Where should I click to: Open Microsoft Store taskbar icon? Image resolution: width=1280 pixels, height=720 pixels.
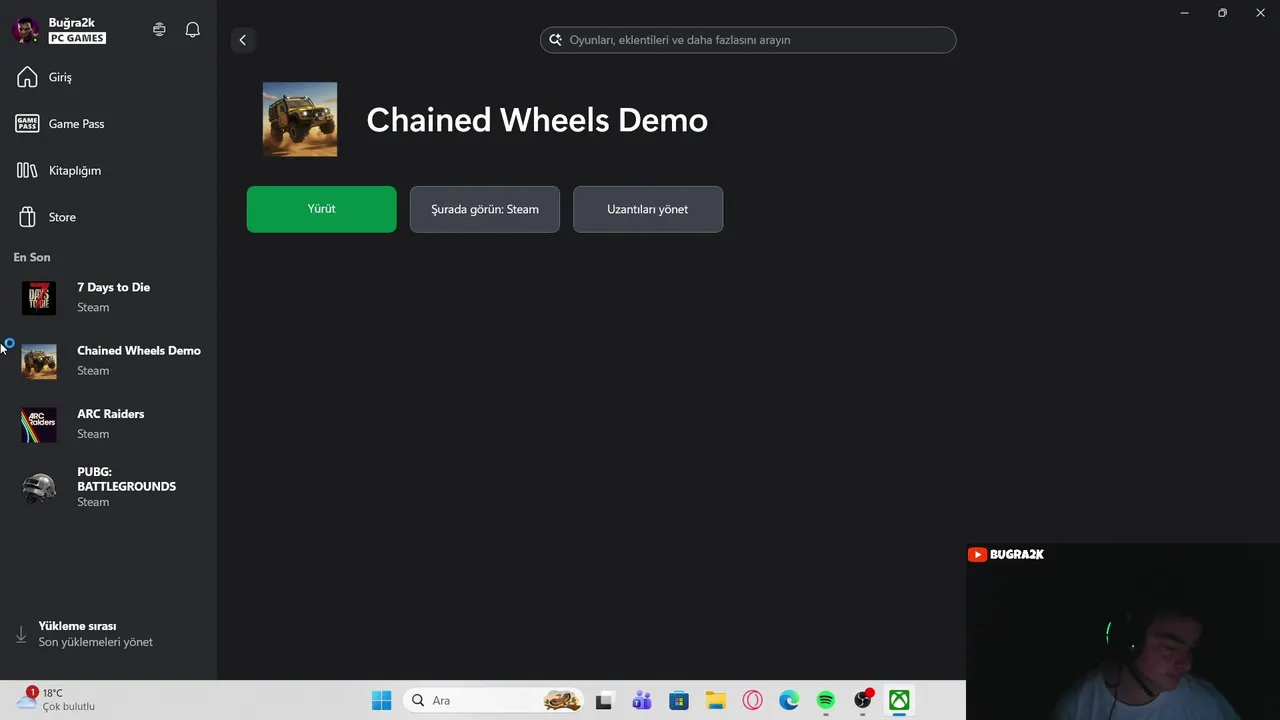[679, 700]
